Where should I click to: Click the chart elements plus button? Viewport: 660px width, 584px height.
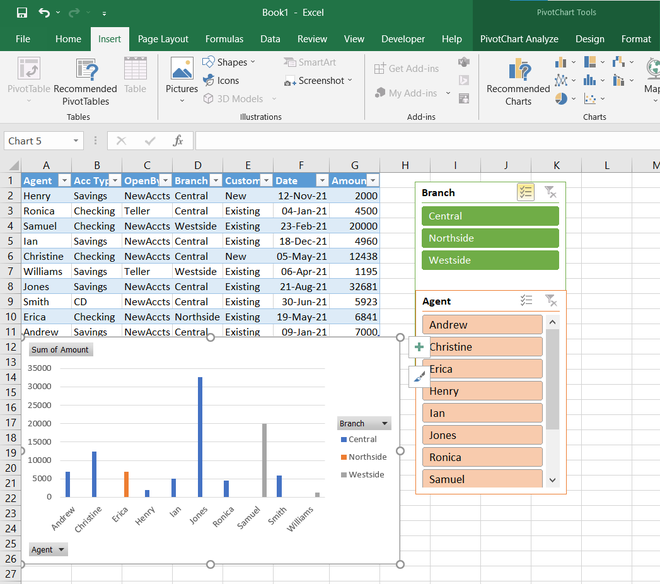(419, 347)
